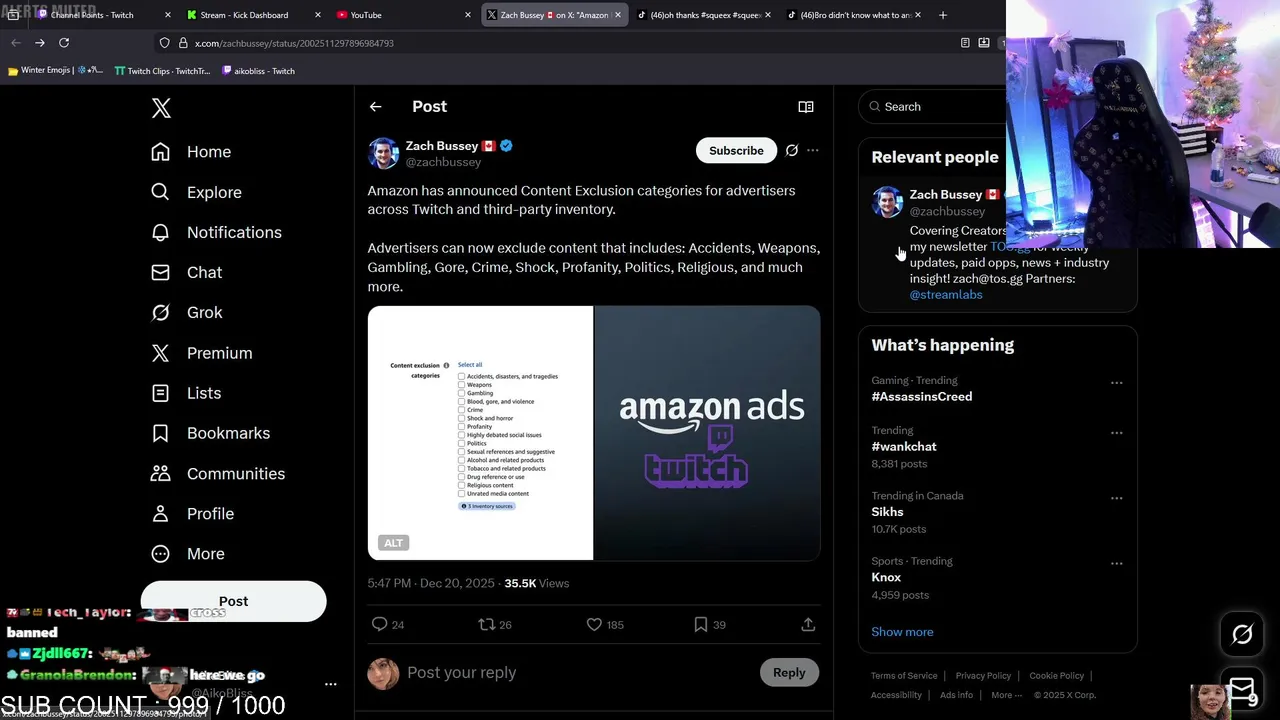Screen dimensions: 1280x720
Task: Click the browser address bar URL
Action: pyautogui.click(x=294, y=43)
